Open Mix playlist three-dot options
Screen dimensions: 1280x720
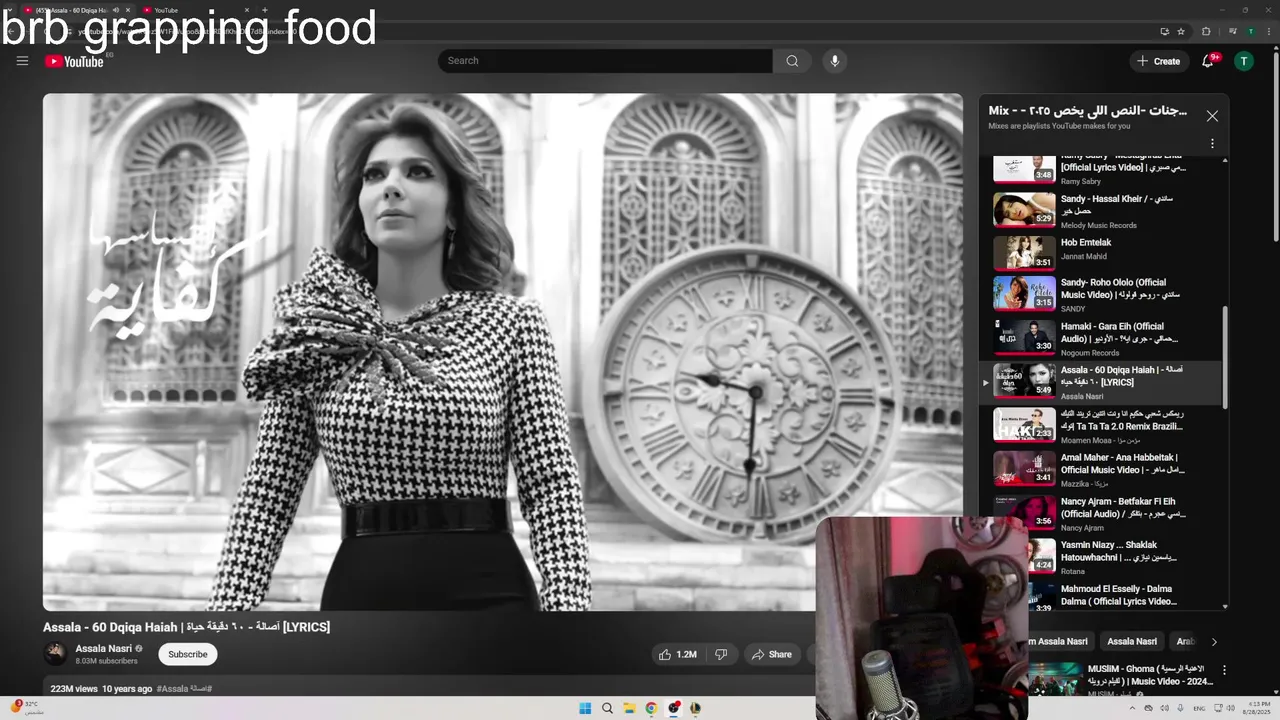(1212, 144)
